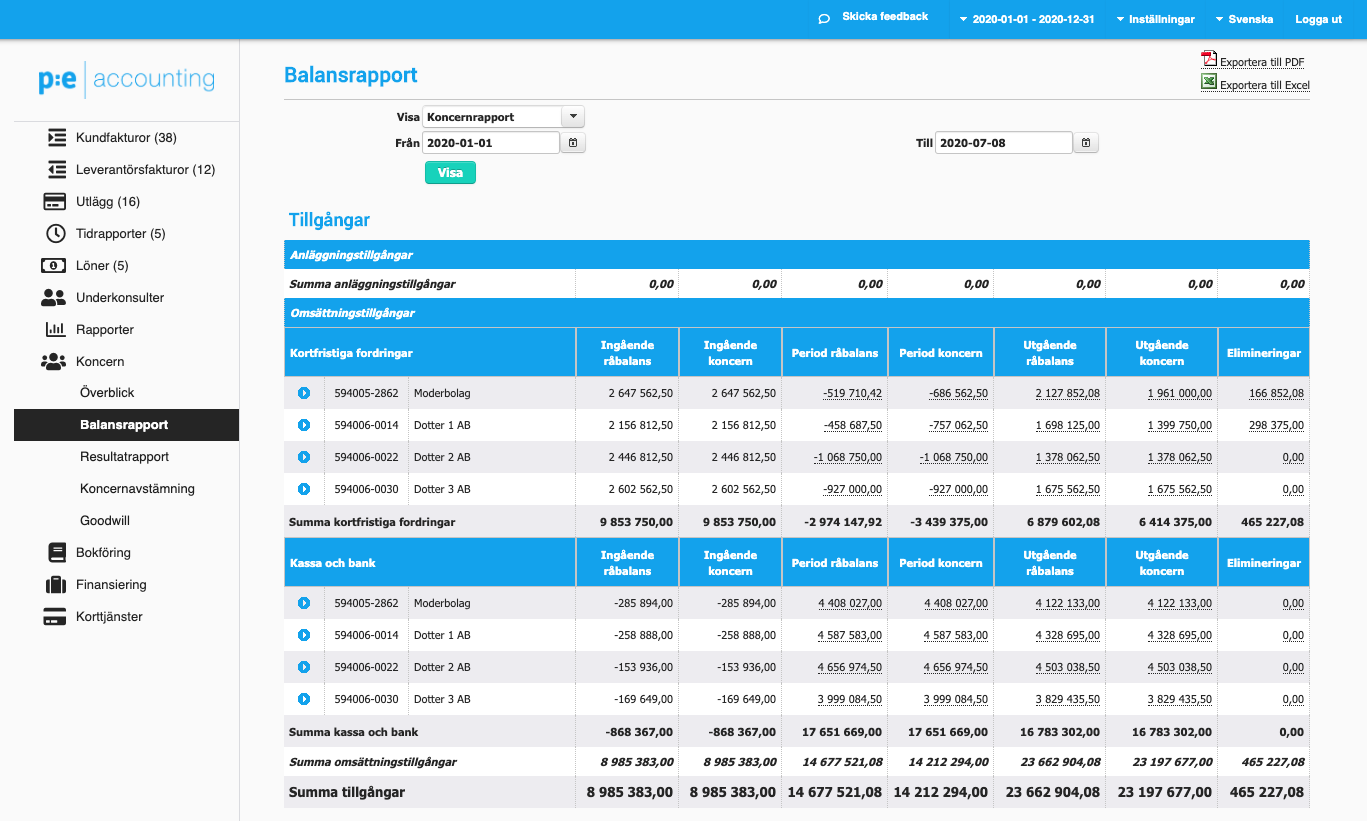Click the Kundfakturor sidebar icon
This screenshot has width=1367, height=821.
(x=57, y=138)
